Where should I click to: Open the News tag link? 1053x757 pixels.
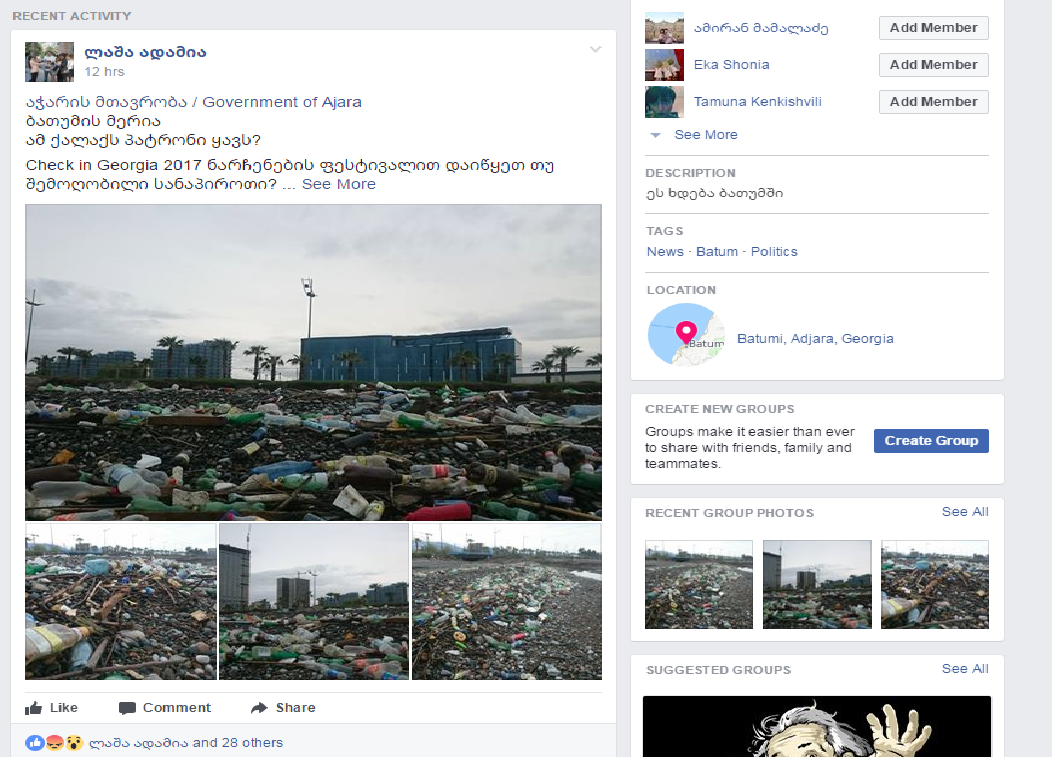point(665,252)
